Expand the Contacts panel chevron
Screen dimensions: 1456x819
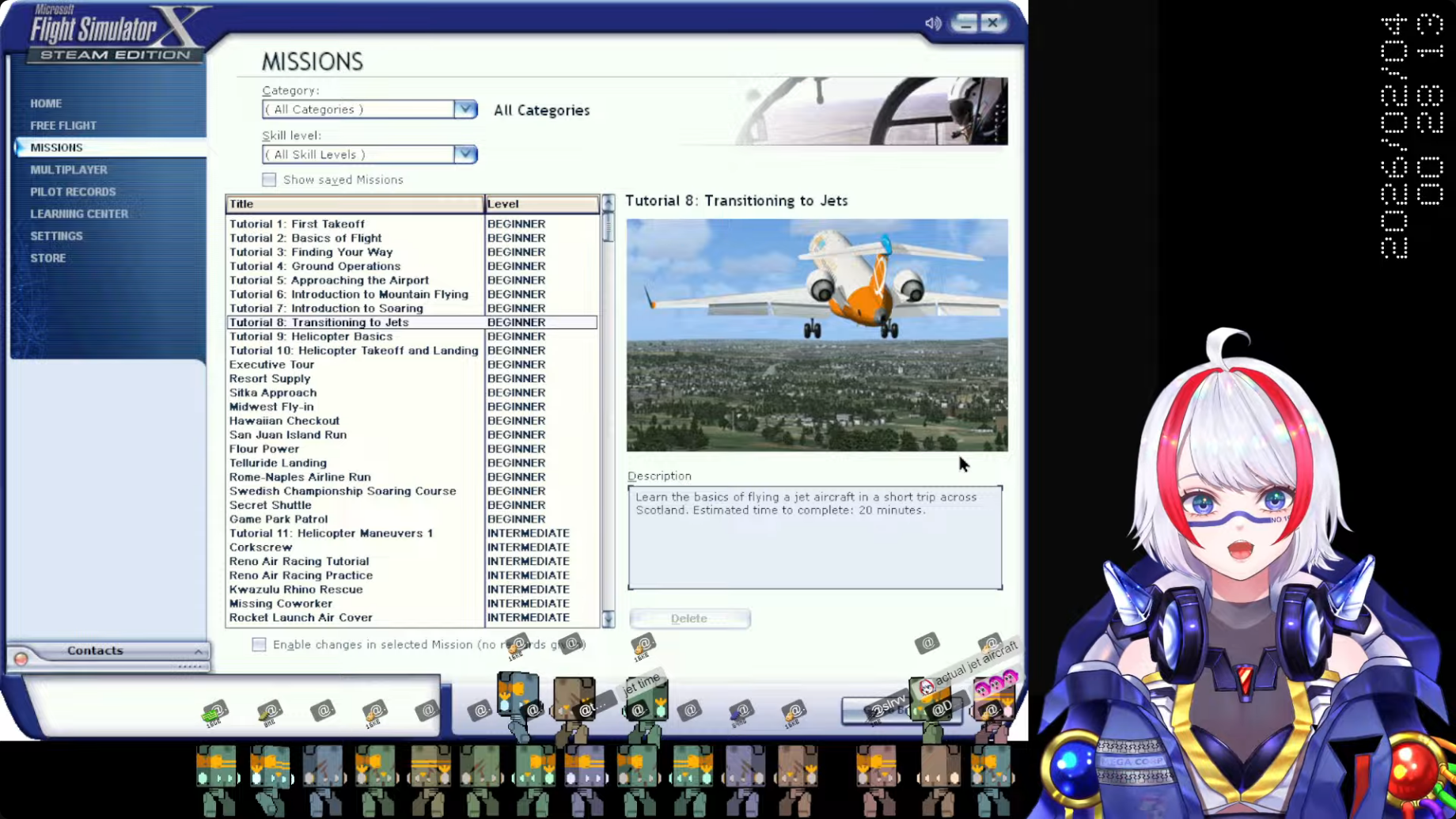click(198, 651)
